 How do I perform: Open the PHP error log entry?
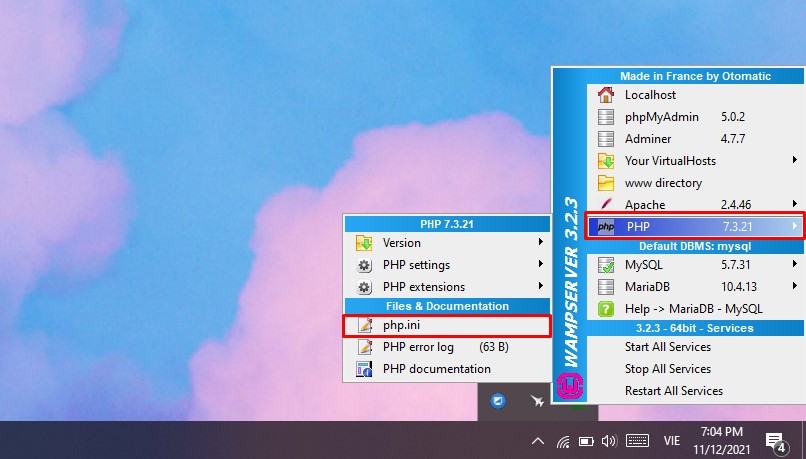[418, 347]
